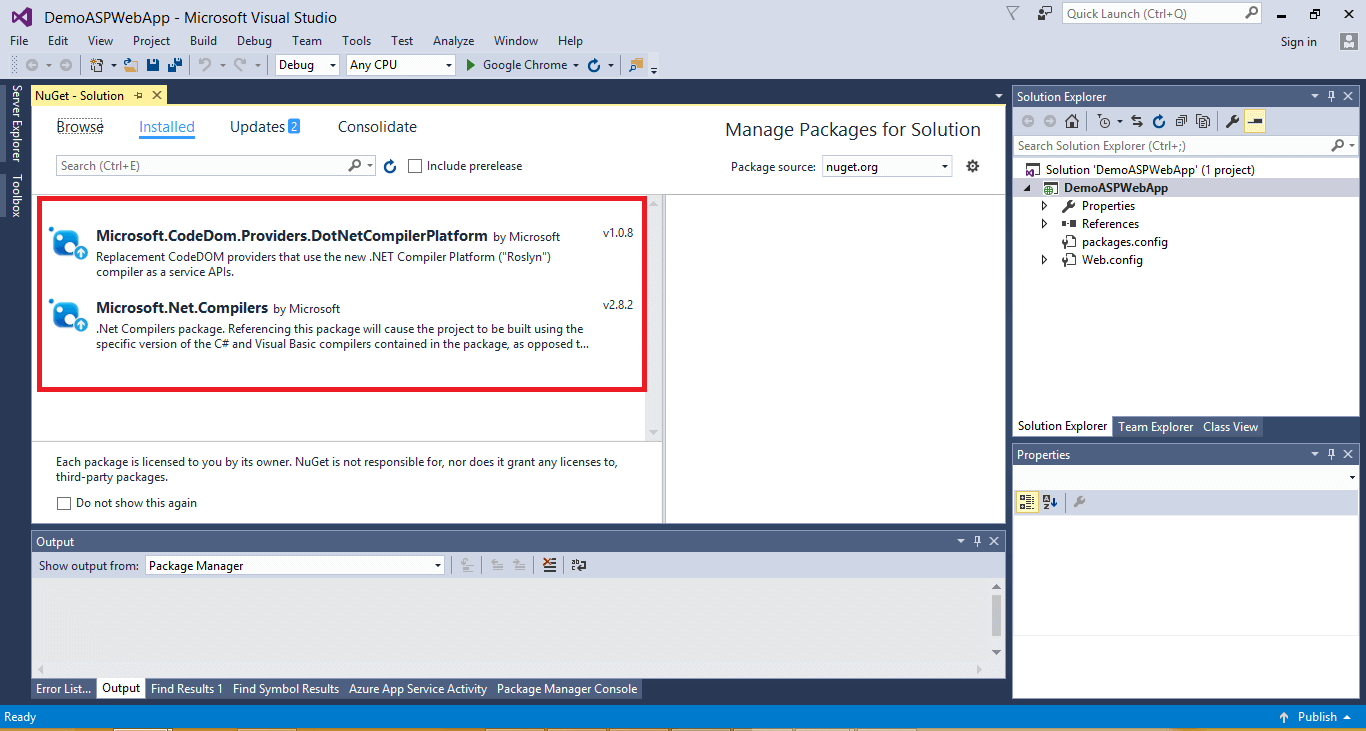Click Publish in the status bar
1366x731 pixels.
pyautogui.click(x=1316, y=717)
